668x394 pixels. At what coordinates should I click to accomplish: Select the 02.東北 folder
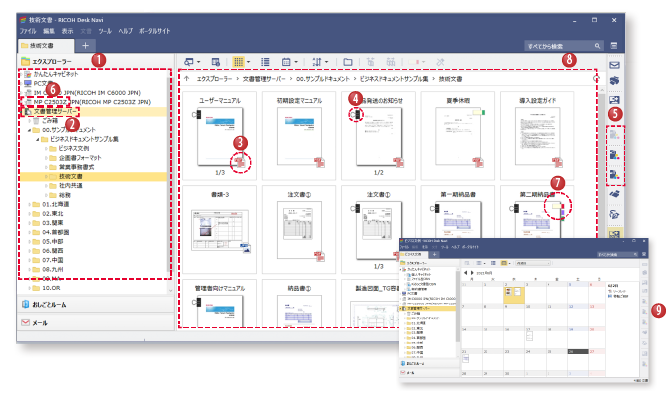[x=53, y=213]
